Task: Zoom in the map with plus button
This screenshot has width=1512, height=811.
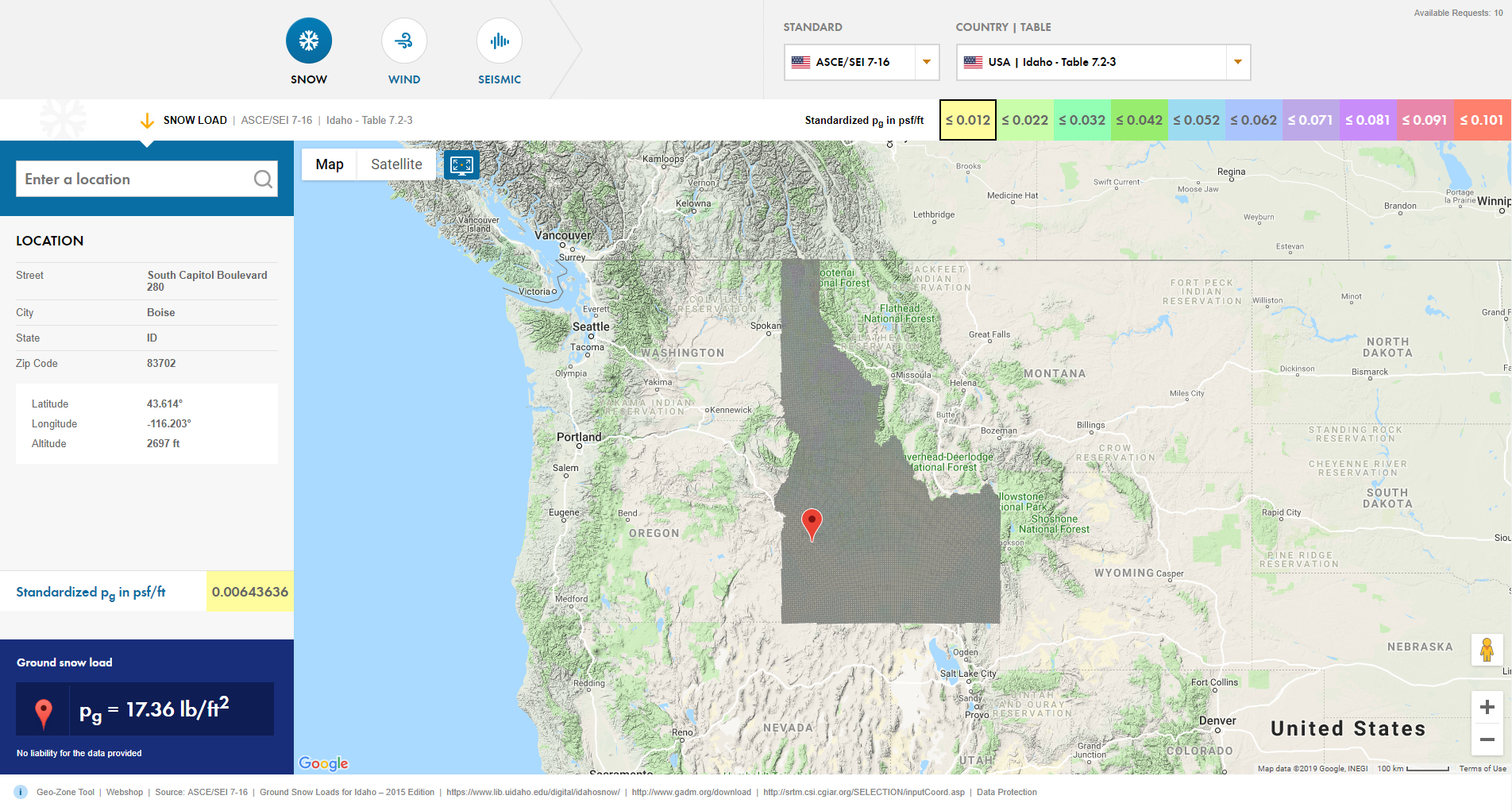Action: click(1487, 707)
